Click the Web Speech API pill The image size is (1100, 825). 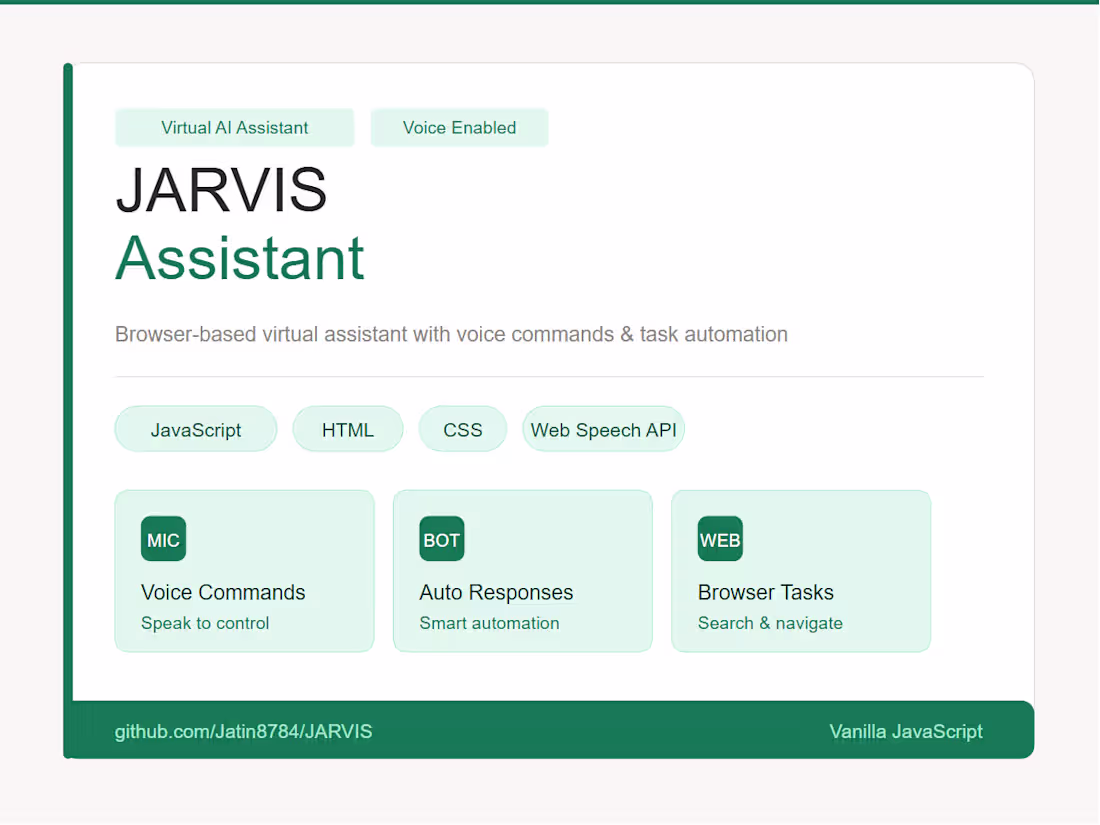point(603,429)
